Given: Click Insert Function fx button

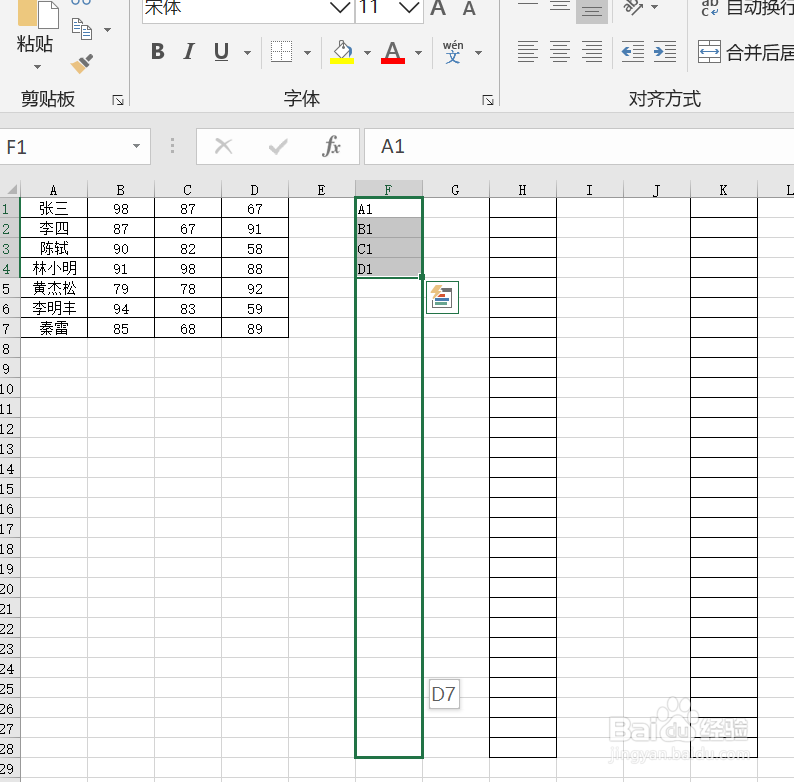Looking at the screenshot, I should [331, 146].
